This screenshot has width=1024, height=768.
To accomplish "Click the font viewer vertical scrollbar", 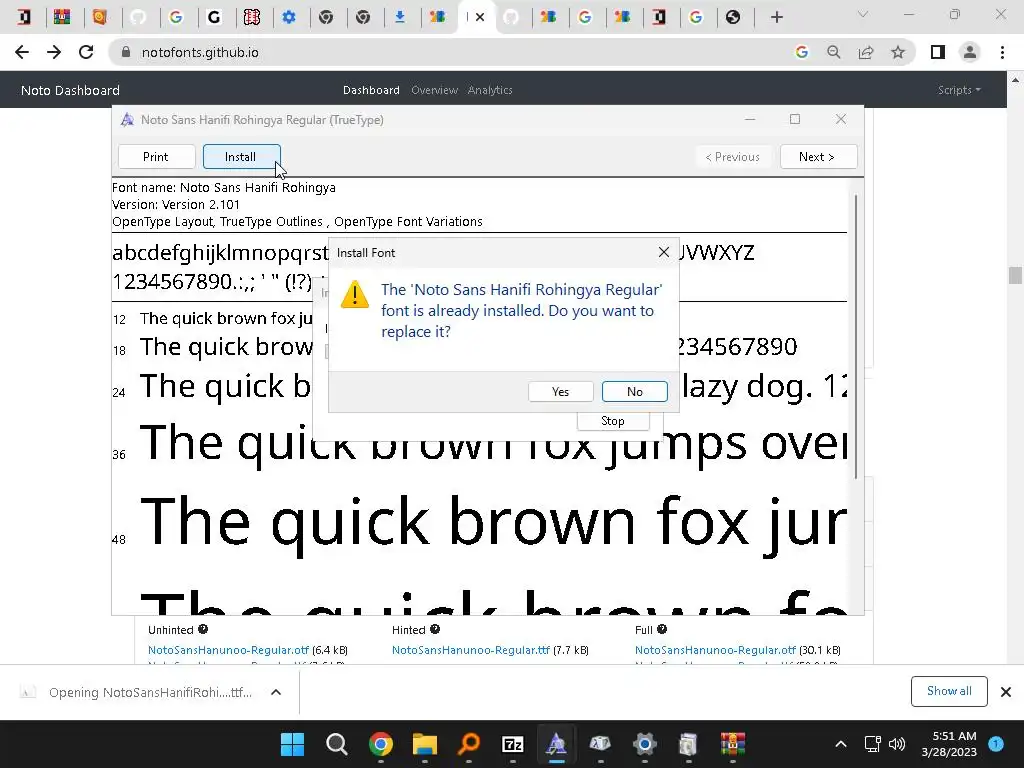I will 856,336.
